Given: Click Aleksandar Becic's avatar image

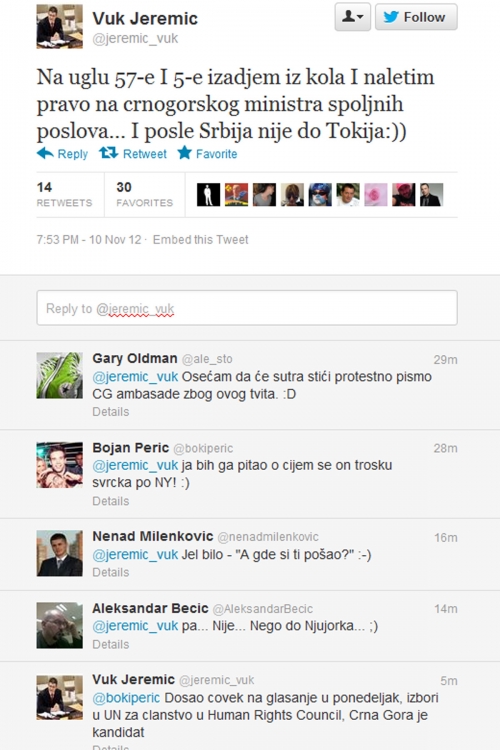Looking at the screenshot, I should (x=60, y=625).
